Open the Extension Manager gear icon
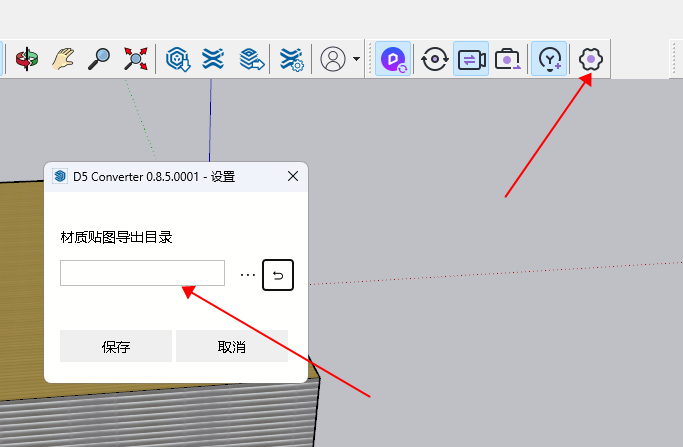Viewport: 683px width, 447px height. (x=291, y=59)
